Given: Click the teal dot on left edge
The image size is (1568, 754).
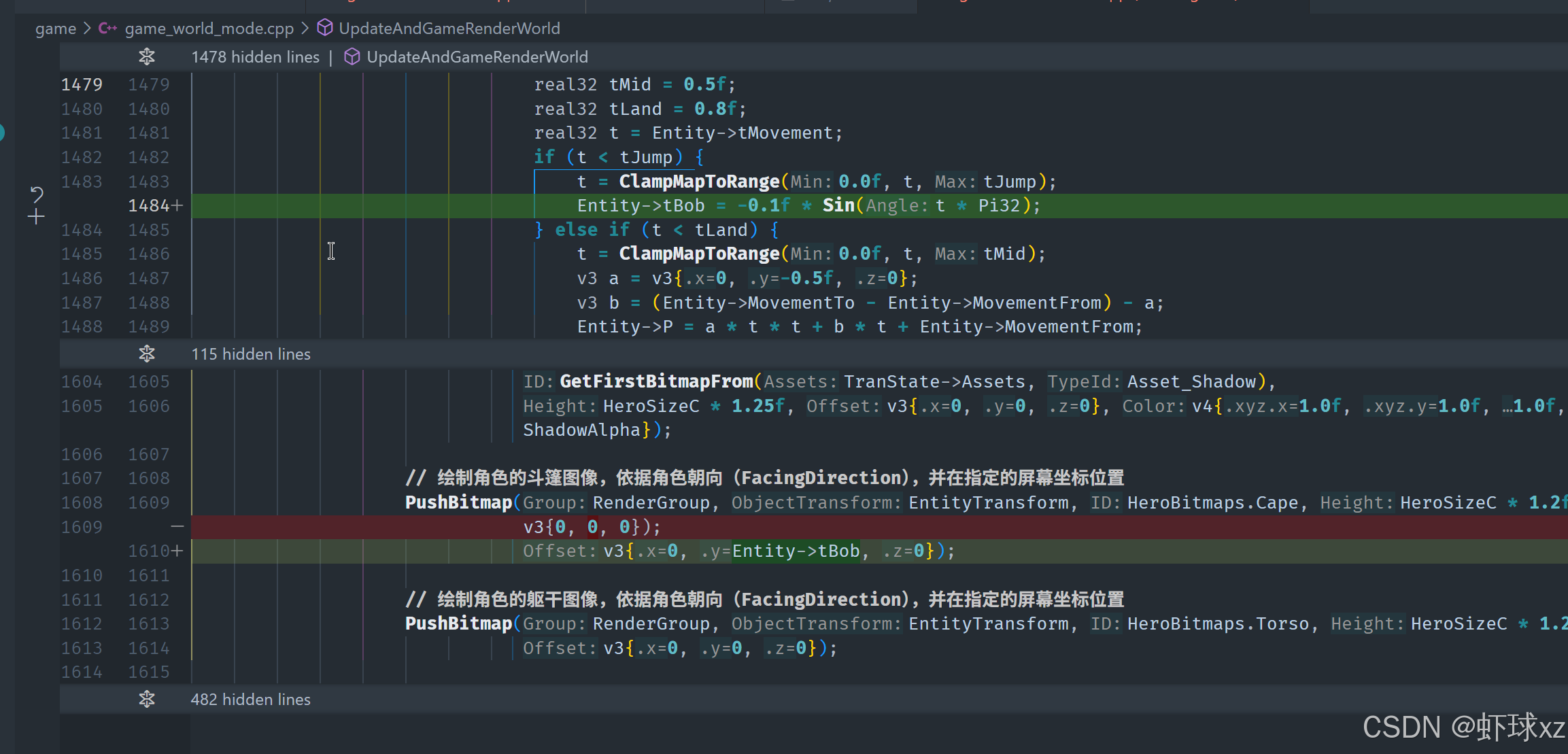Looking at the screenshot, I should (2, 132).
